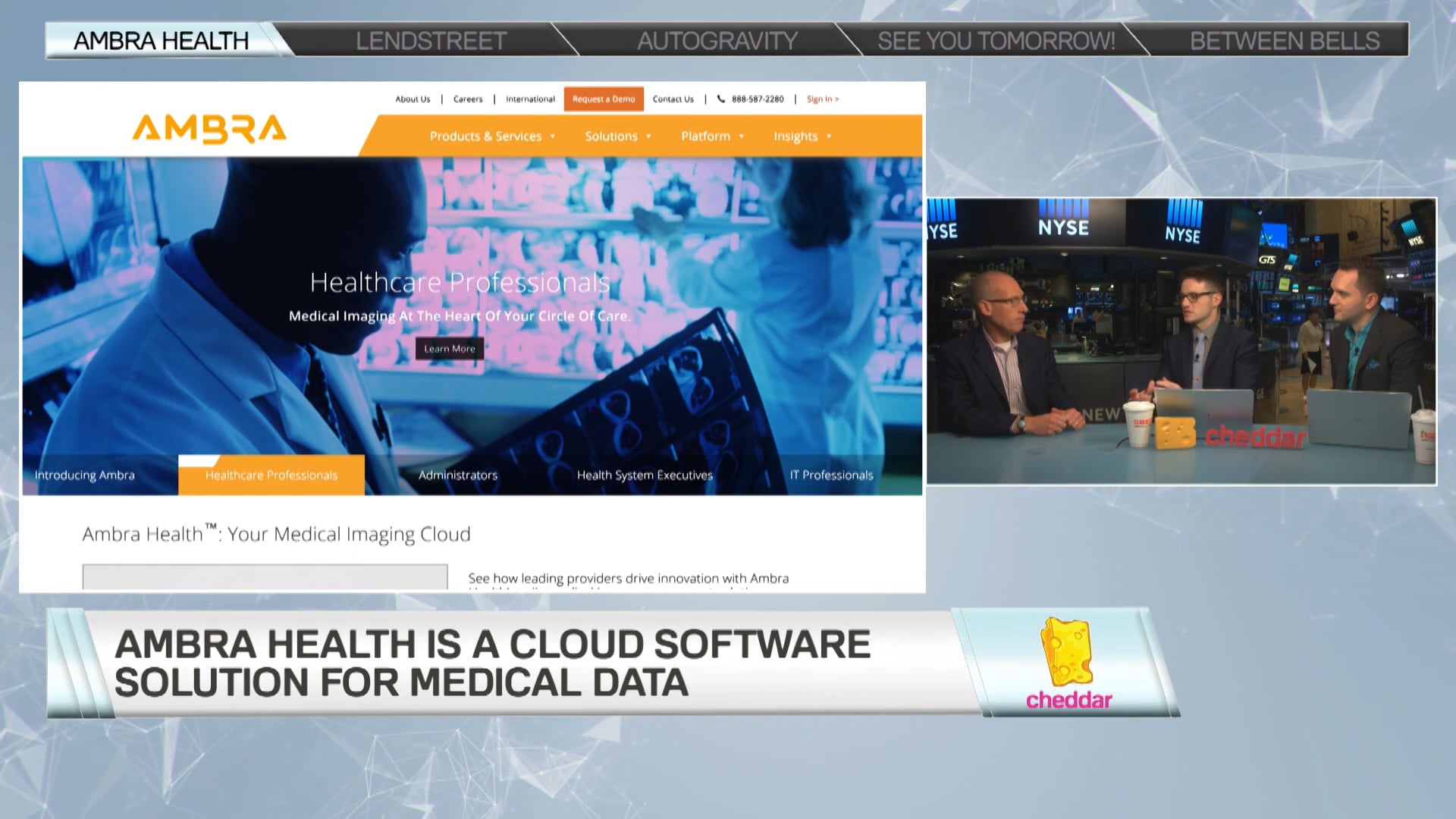Click the cheddar cheese logo in banner
This screenshot has height=819, width=1456.
[x=1068, y=664]
